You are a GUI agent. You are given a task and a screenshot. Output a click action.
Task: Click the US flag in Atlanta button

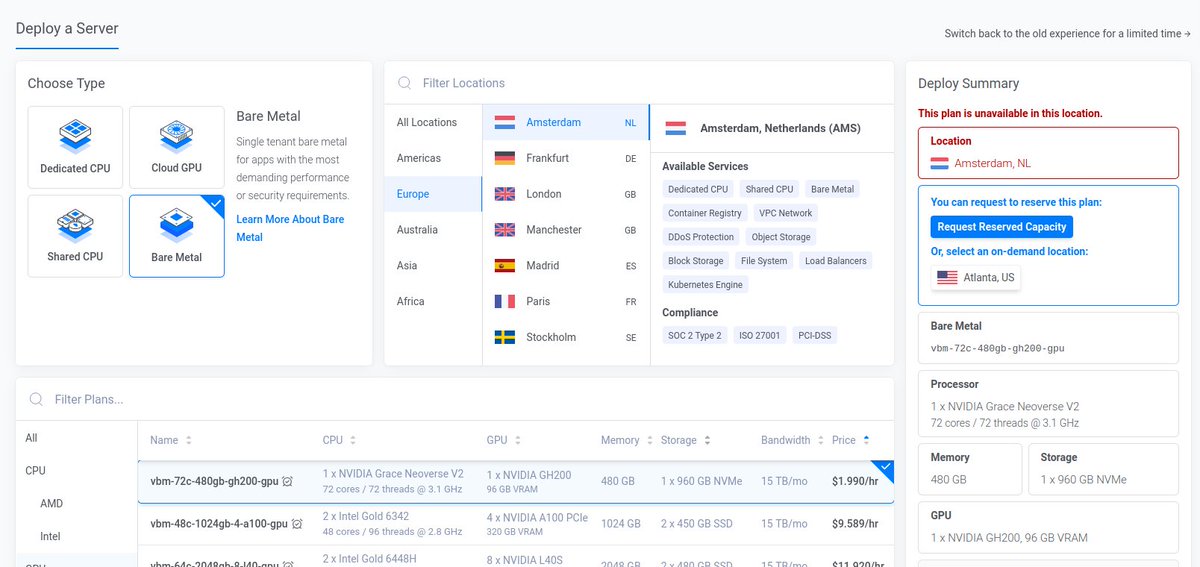(x=947, y=277)
